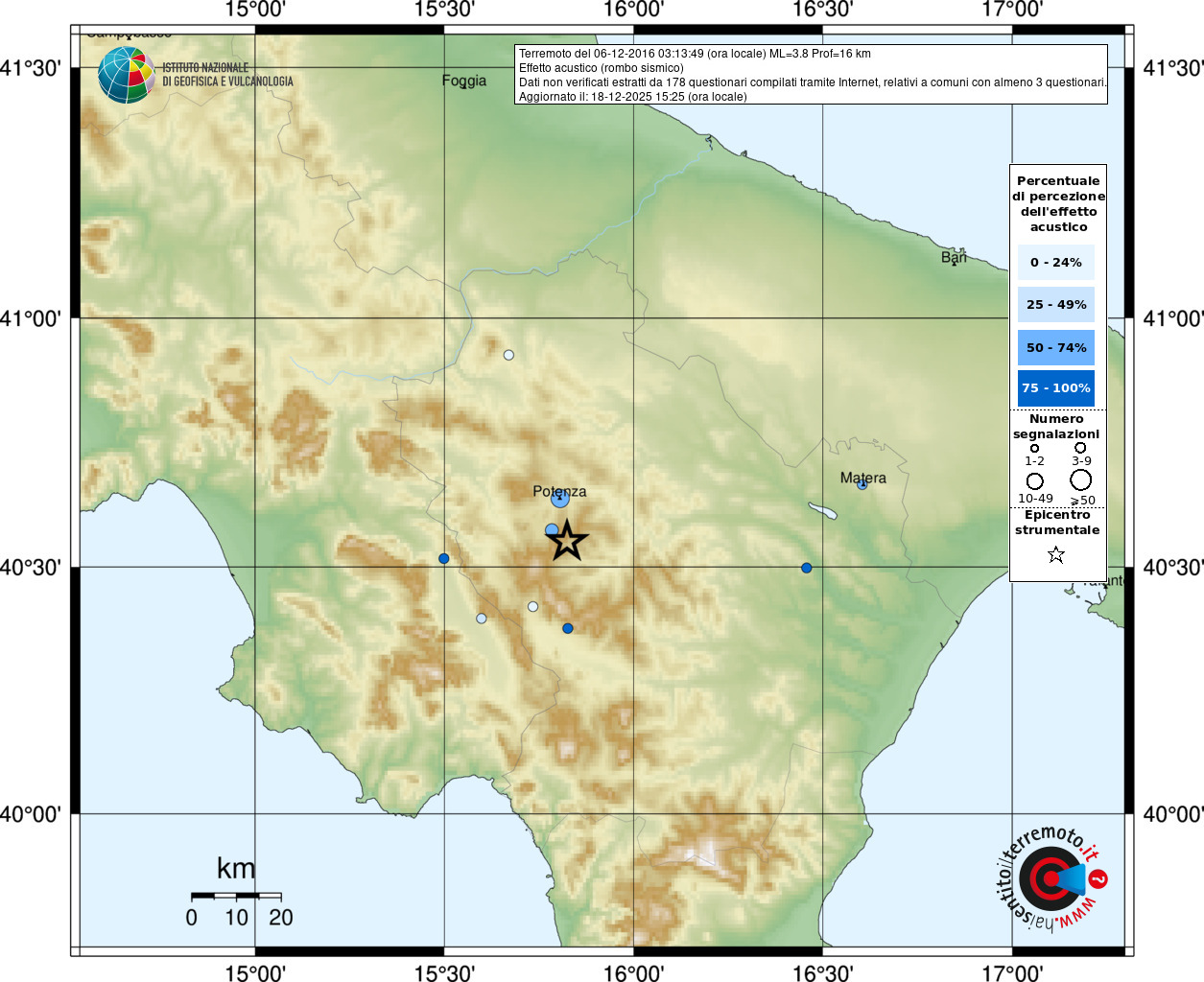Viewport: 1204px width, 982px height.
Task: Click the Matera city label
Action: coord(863,478)
